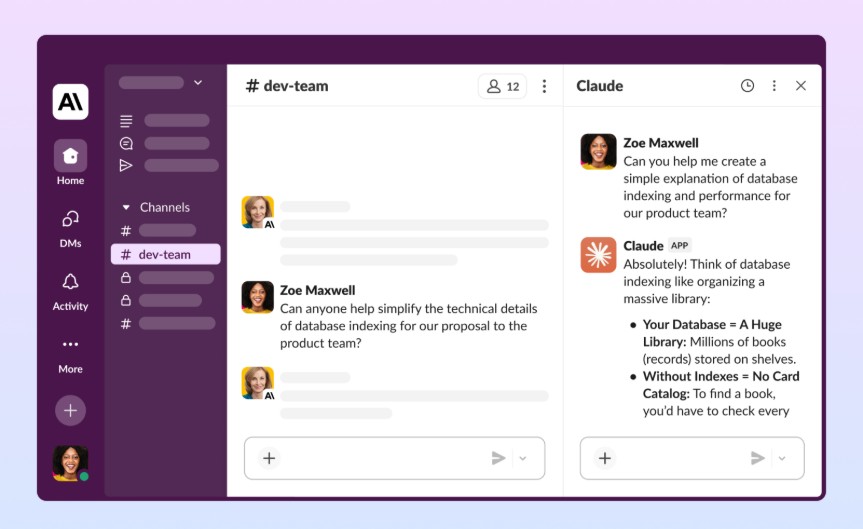Collapse the Channels section
863x529 pixels.
pos(126,208)
